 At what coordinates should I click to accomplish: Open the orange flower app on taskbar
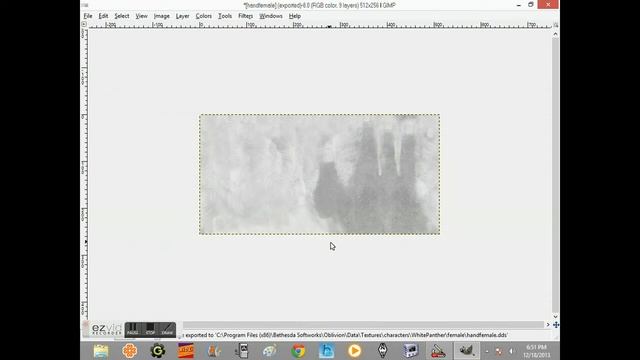click(129, 351)
